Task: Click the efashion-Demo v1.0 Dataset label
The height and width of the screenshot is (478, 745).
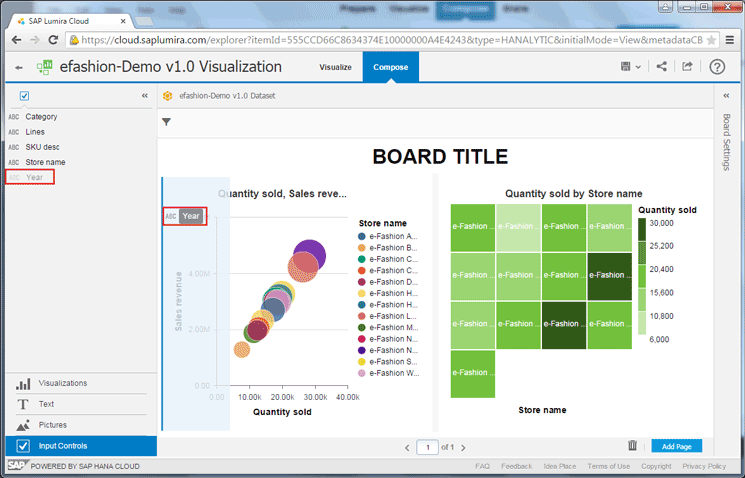Action: pos(227,96)
